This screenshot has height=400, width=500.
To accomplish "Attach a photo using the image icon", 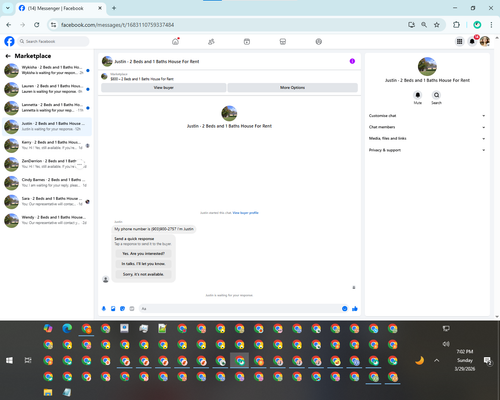I will (113, 309).
